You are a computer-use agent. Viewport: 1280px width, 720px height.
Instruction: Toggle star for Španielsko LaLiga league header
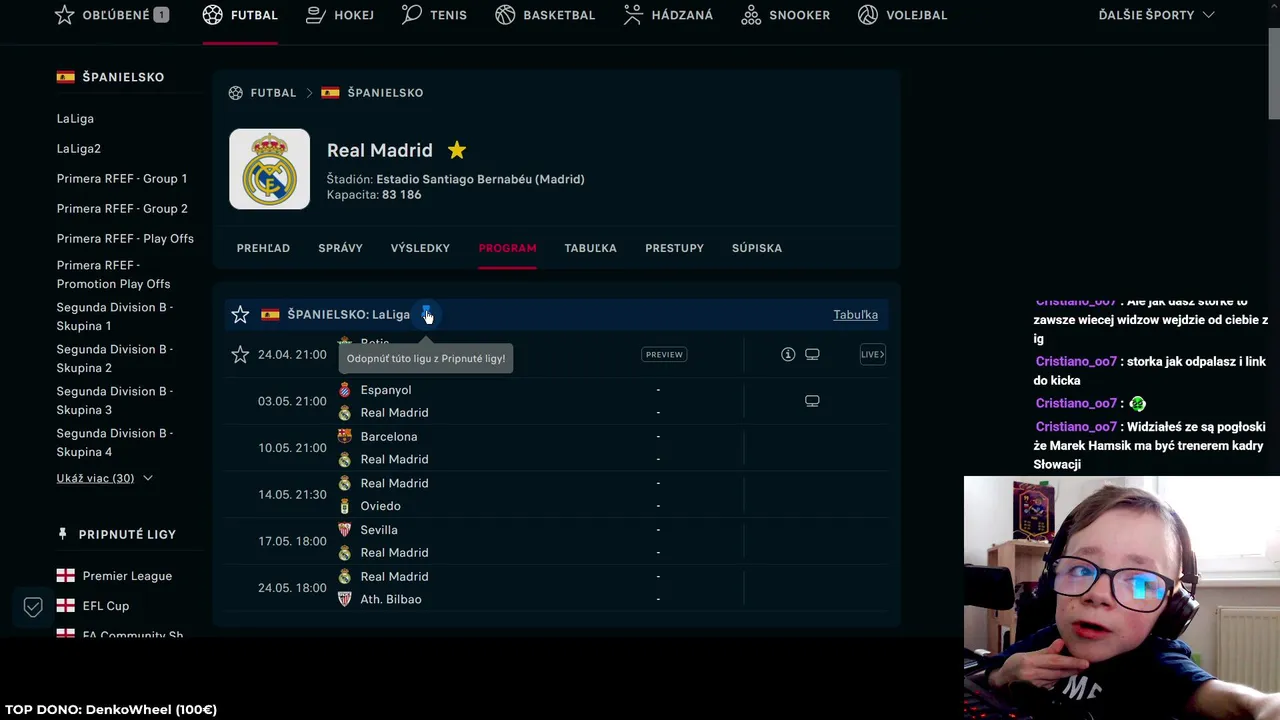240,315
